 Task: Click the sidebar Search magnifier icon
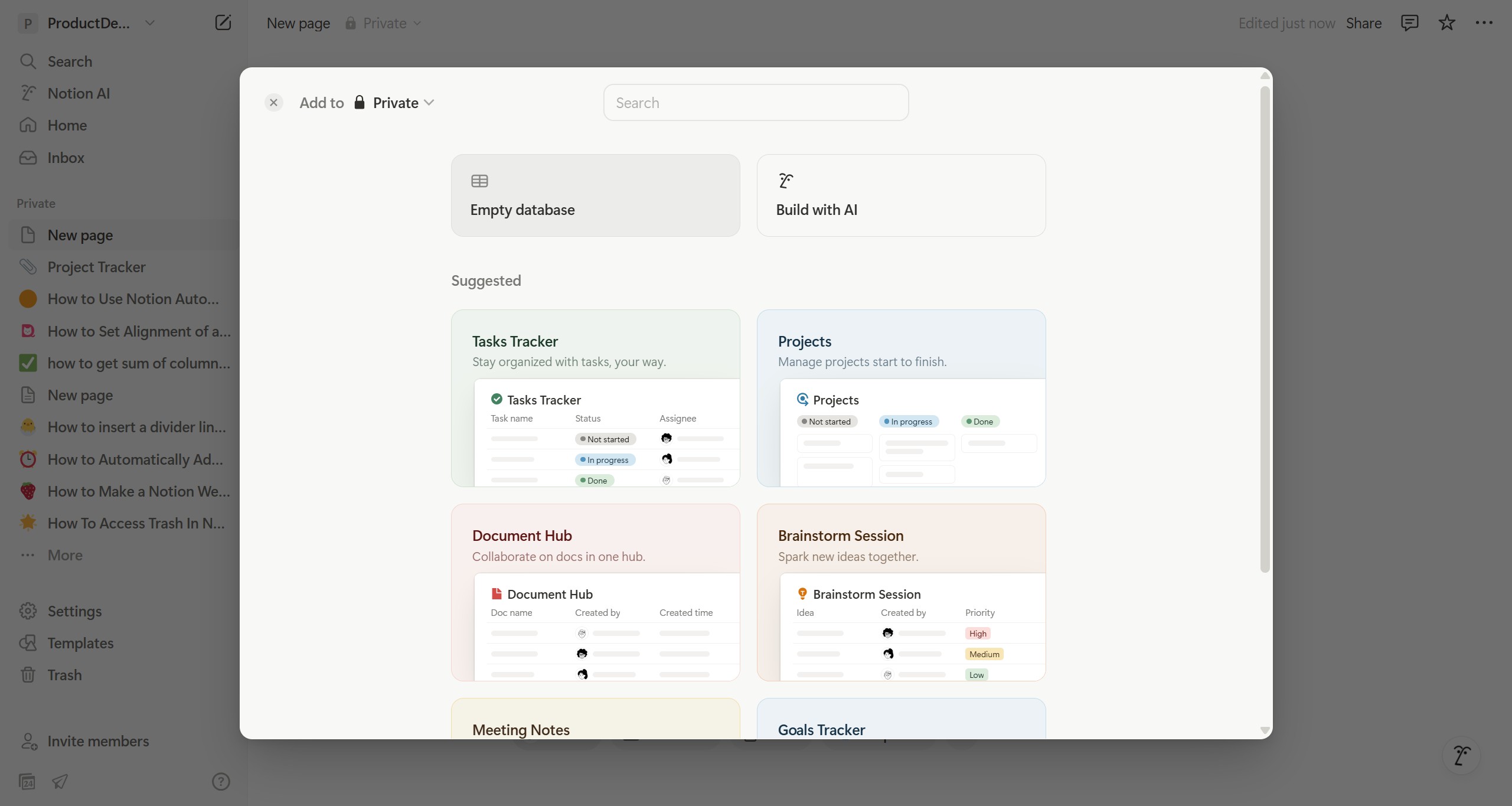point(28,61)
